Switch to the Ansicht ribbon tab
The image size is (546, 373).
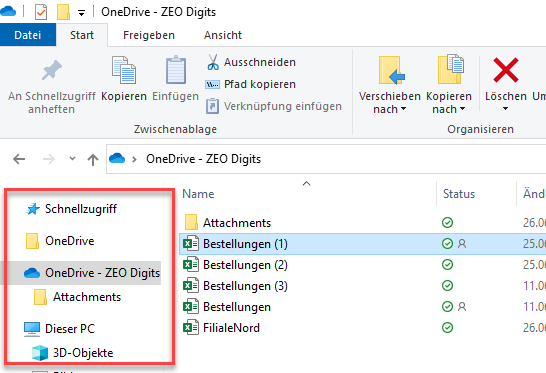(223, 35)
